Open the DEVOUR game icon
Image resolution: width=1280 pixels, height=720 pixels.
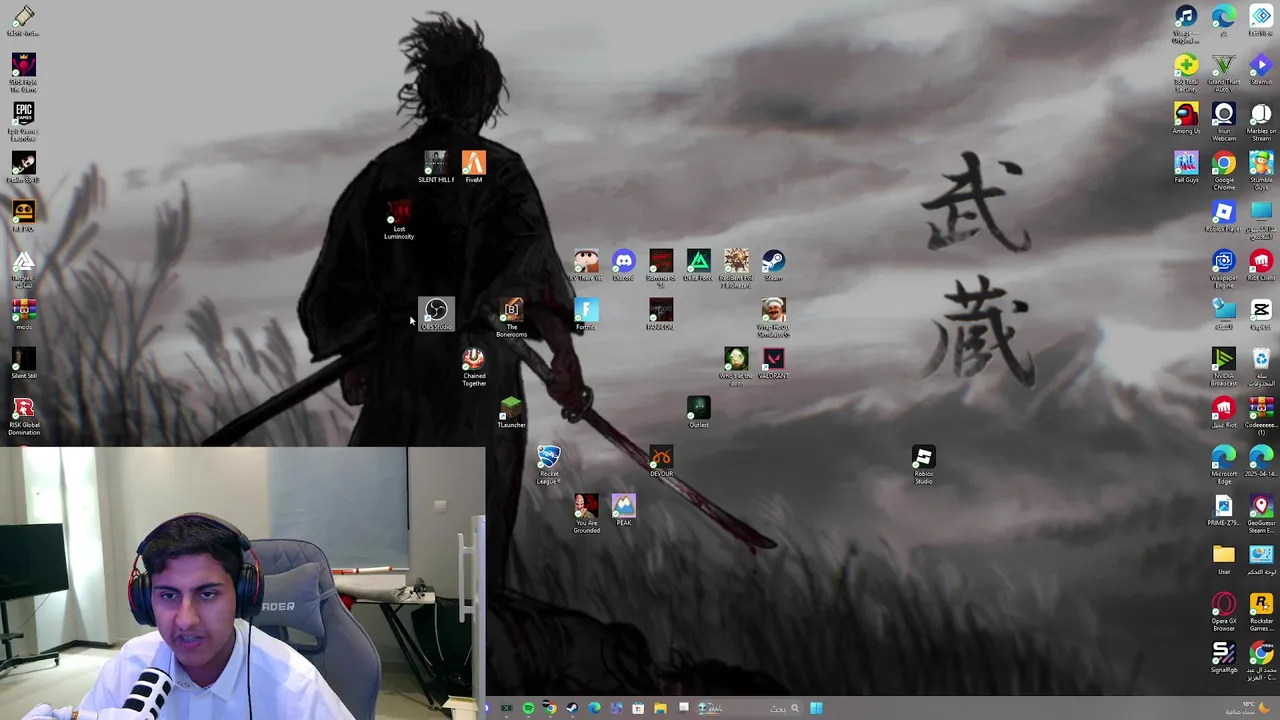pos(661,461)
